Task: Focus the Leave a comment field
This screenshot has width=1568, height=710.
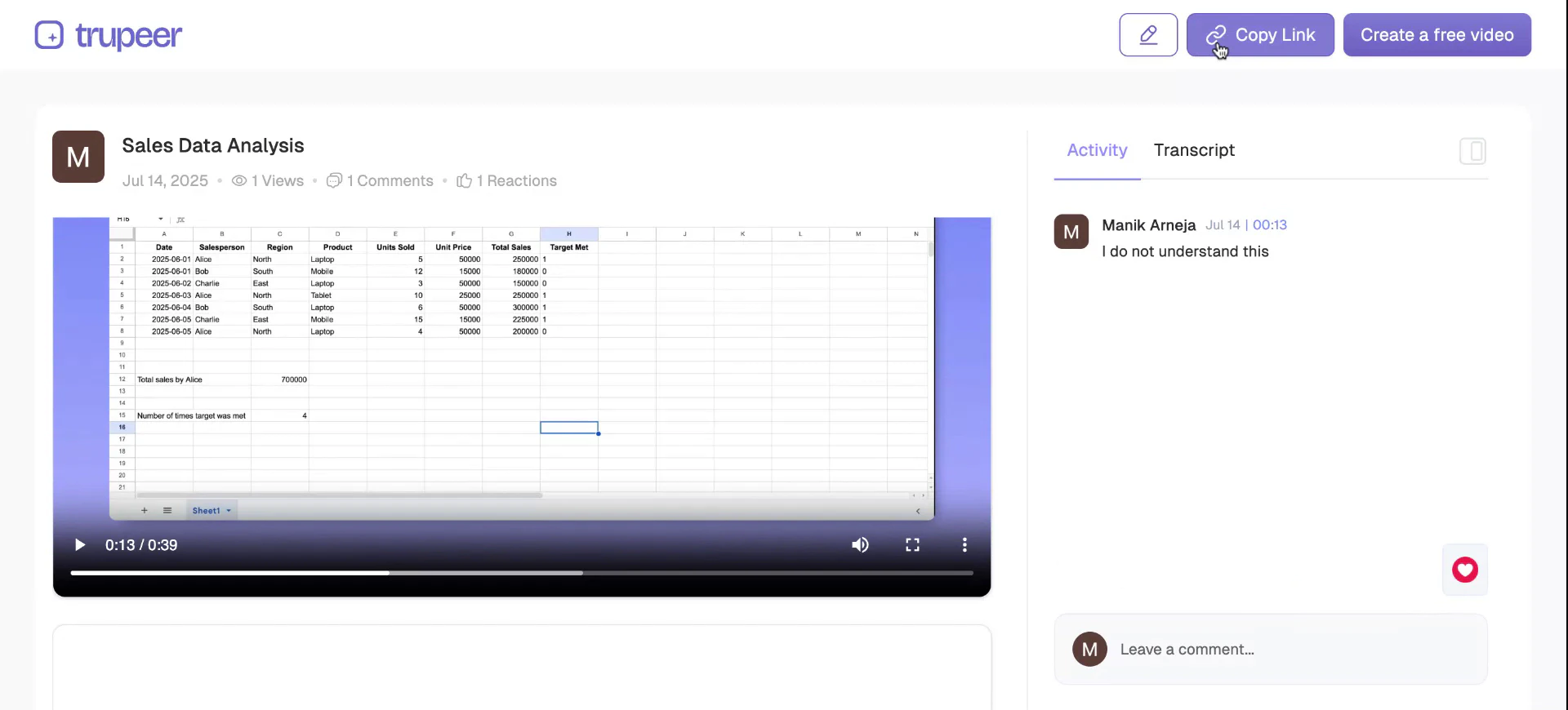Action: click(x=1271, y=650)
